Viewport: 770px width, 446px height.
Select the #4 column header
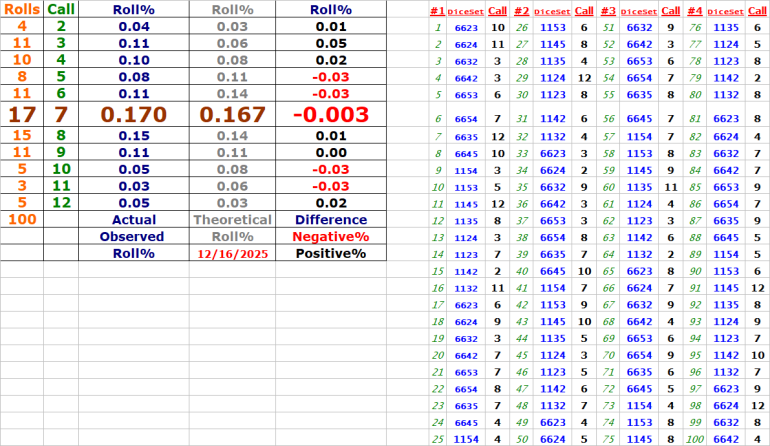pyautogui.click(x=694, y=10)
